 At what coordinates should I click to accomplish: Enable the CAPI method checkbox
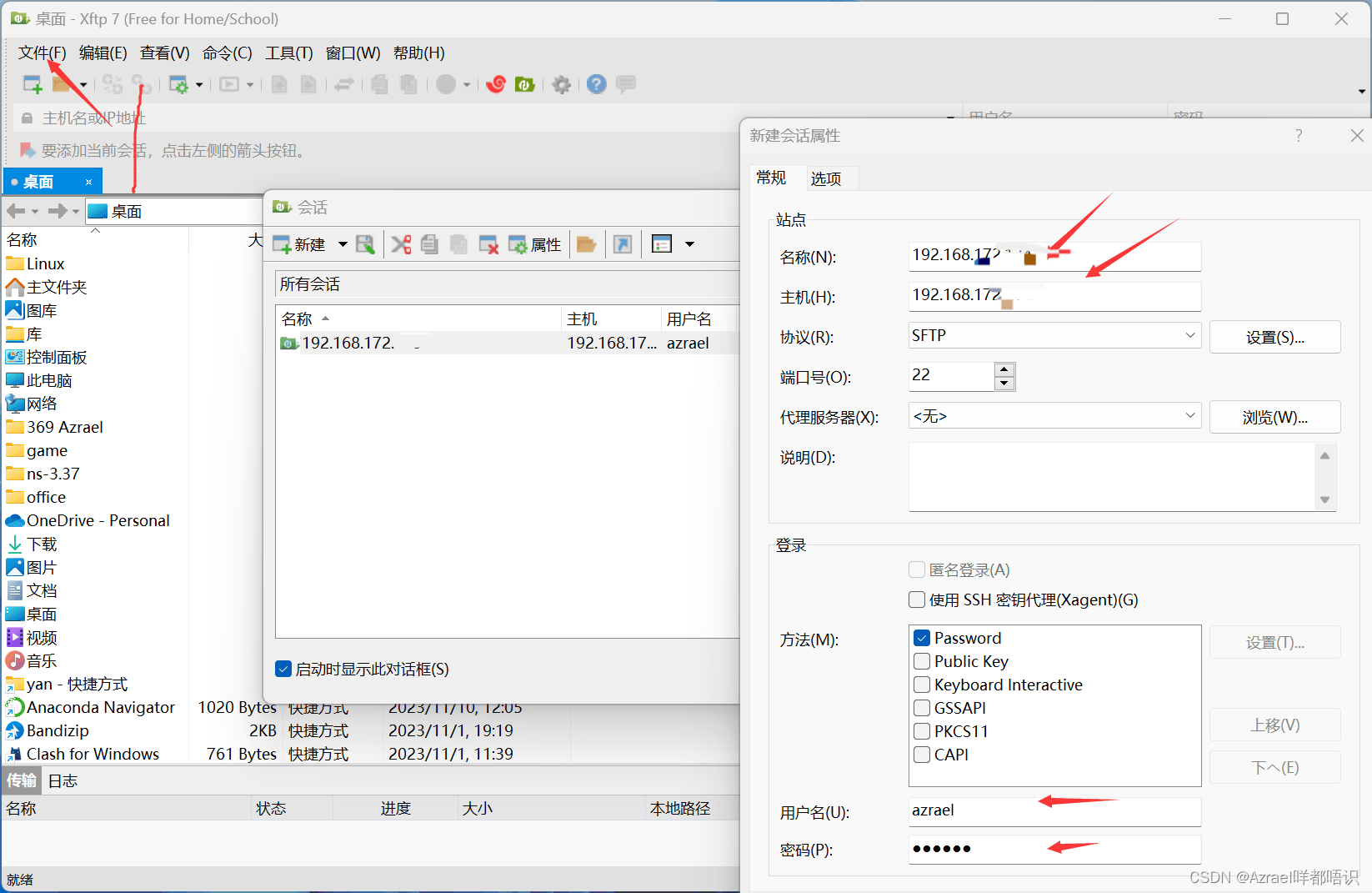(x=922, y=755)
